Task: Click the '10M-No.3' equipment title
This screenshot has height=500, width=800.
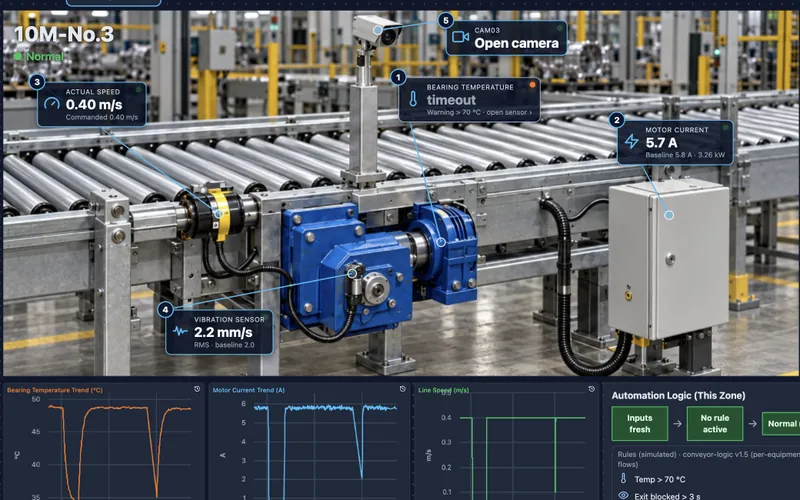Action: click(64, 34)
